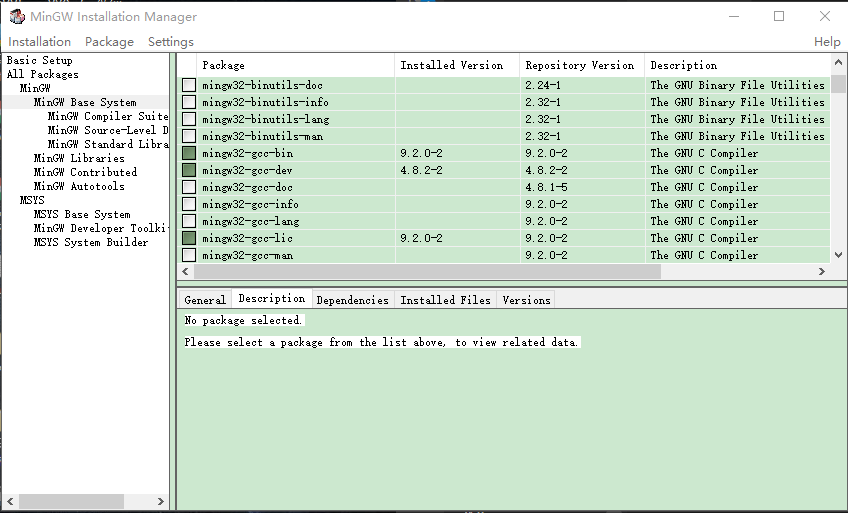The width and height of the screenshot is (848, 513).
Task: Open the Settings menu
Action: click(x=171, y=42)
